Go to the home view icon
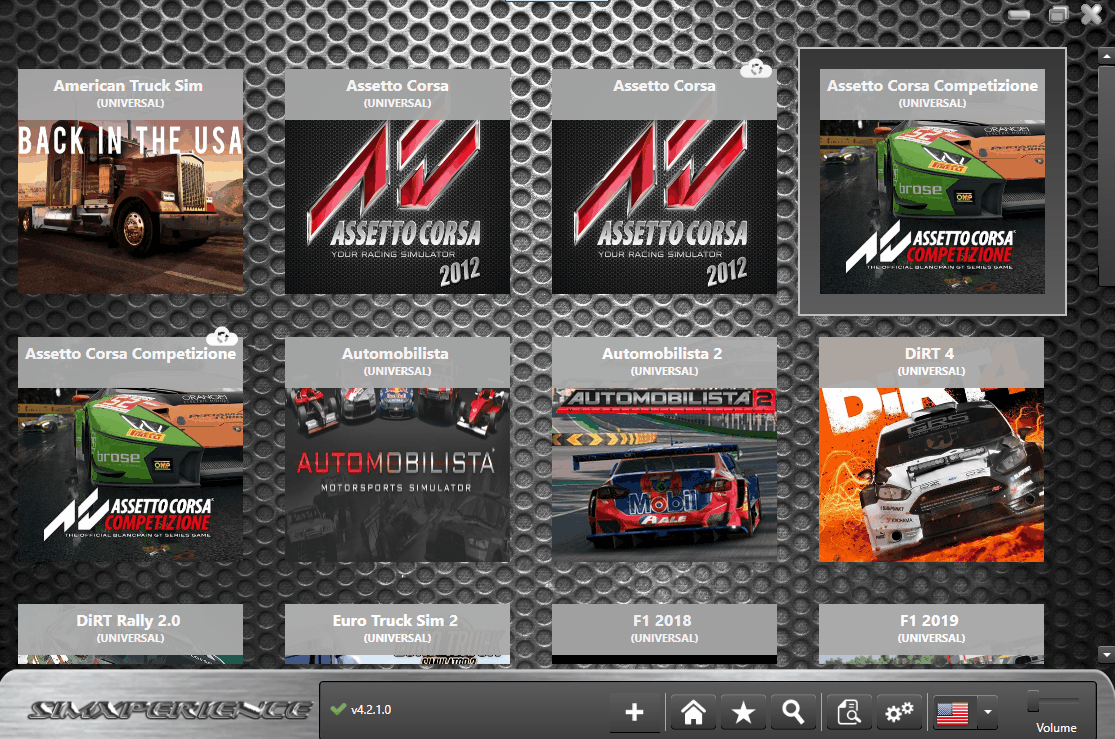Viewport: 1115px width, 739px height. click(x=693, y=712)
